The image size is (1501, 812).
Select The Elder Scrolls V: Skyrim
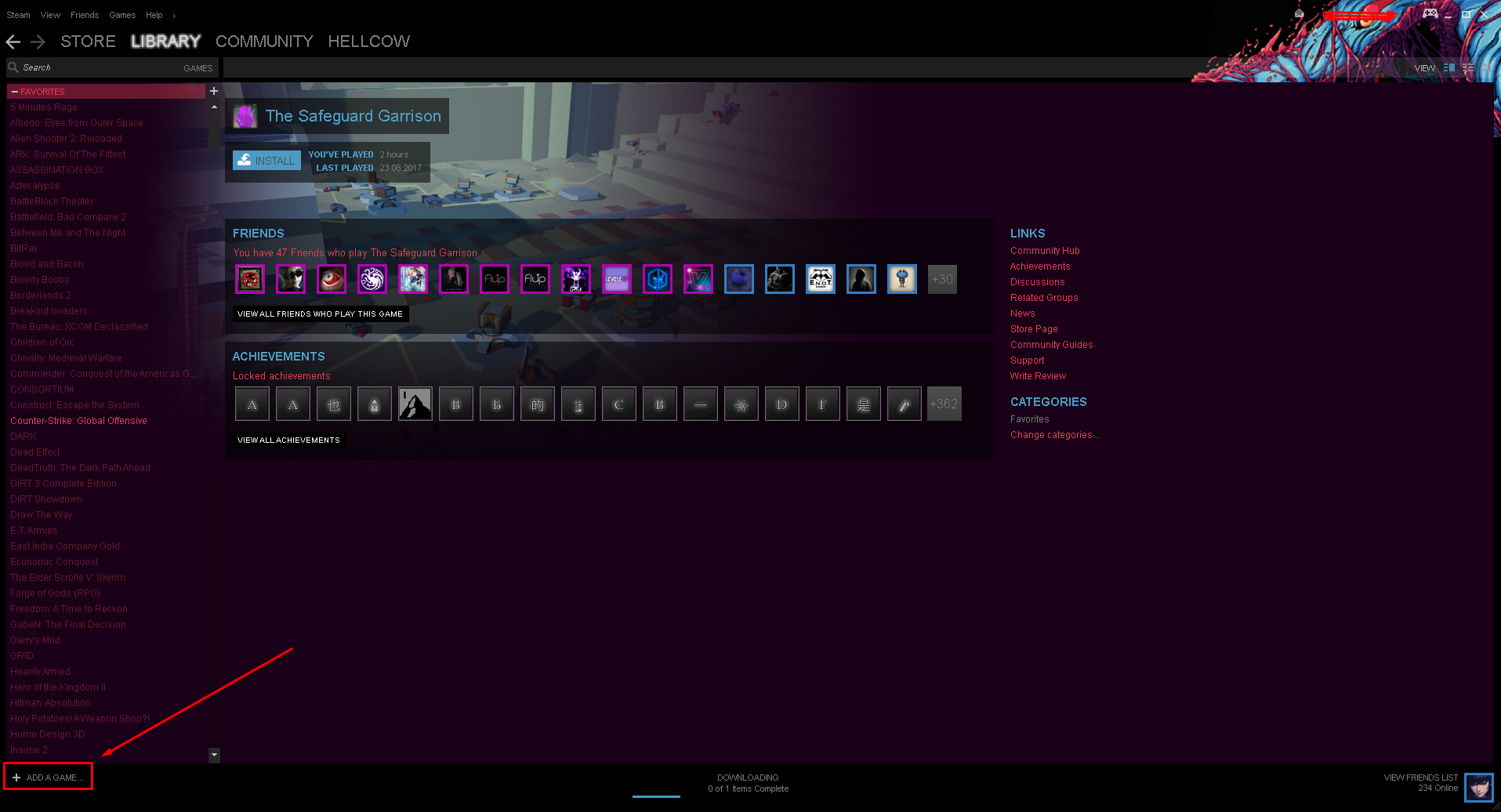(x=67, y=578)
